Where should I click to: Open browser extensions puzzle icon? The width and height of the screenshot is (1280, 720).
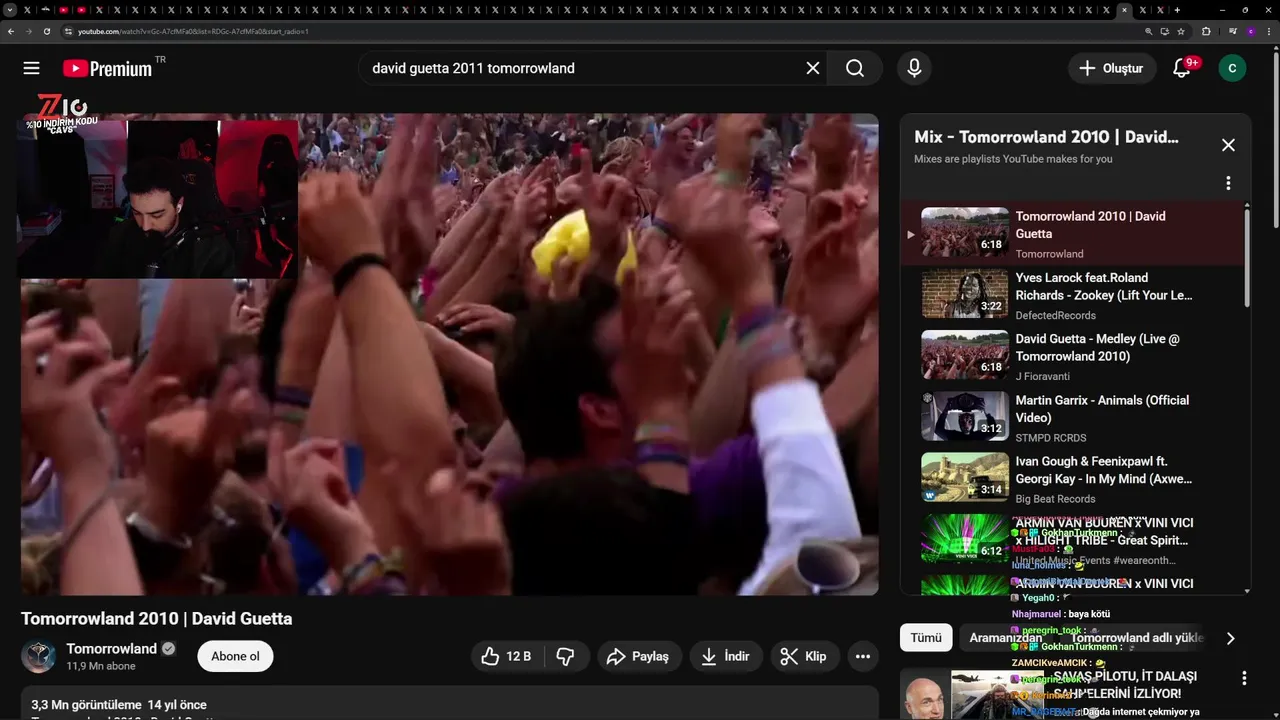coord(1206,31)
